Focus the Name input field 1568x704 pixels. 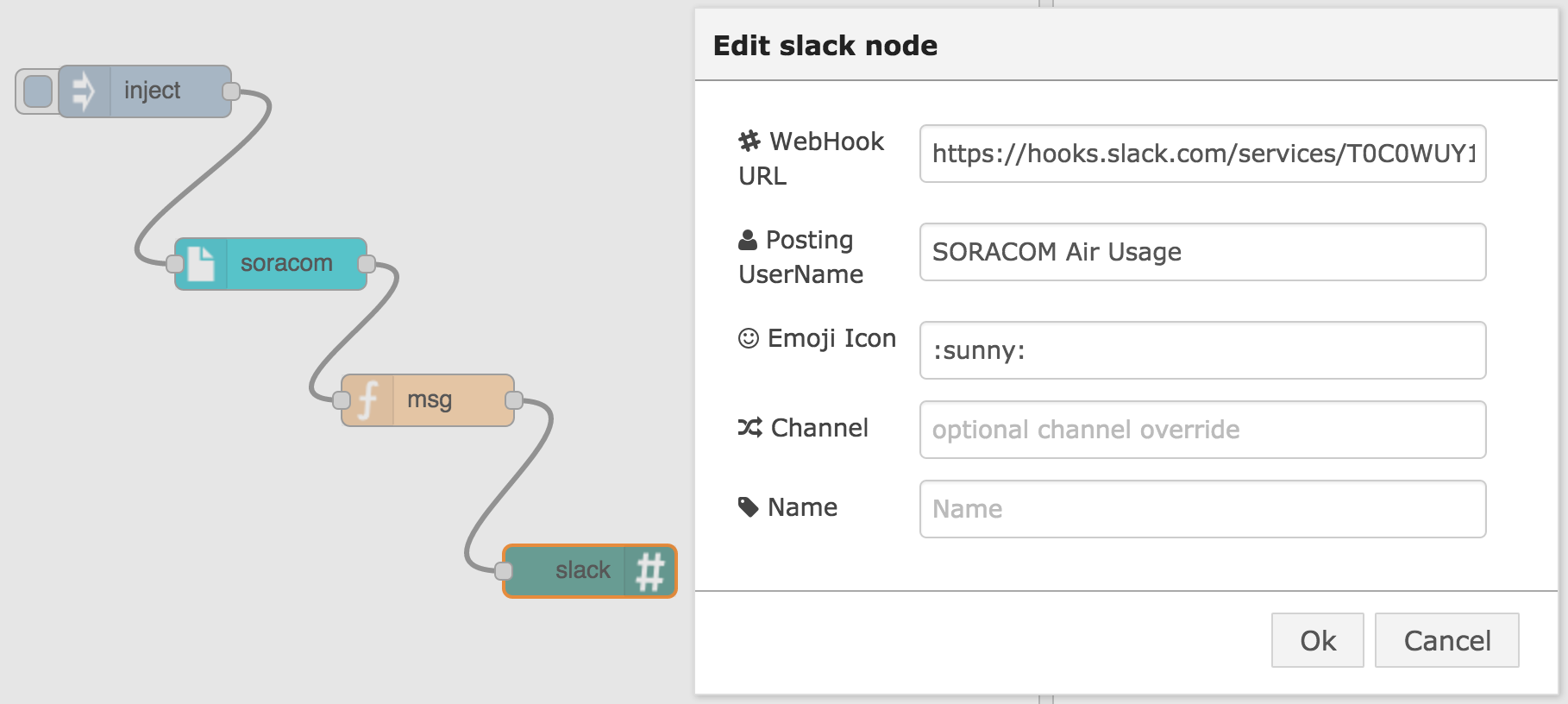click(1202, 509)
